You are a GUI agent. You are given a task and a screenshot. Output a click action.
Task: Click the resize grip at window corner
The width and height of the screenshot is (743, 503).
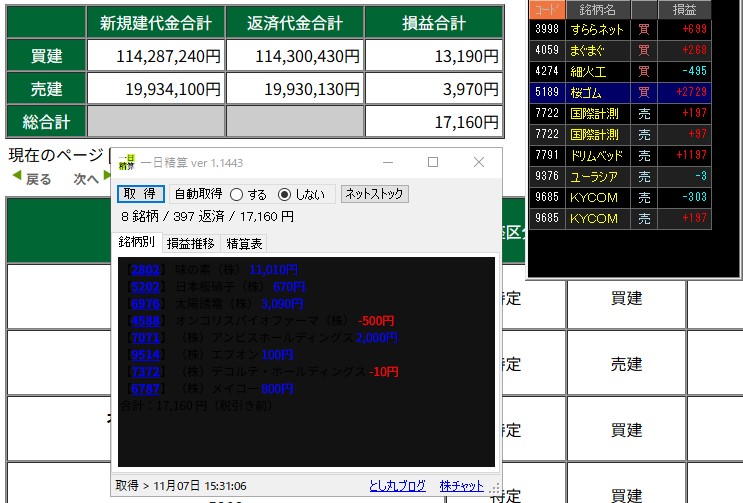click(x=495, y=490)
